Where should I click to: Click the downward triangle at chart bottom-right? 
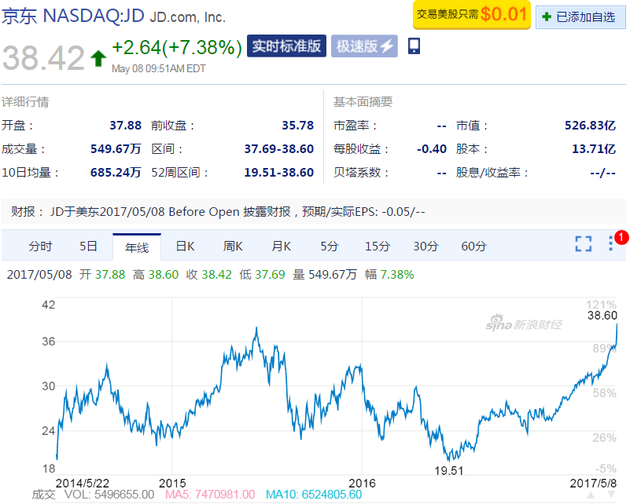(611, 494)
